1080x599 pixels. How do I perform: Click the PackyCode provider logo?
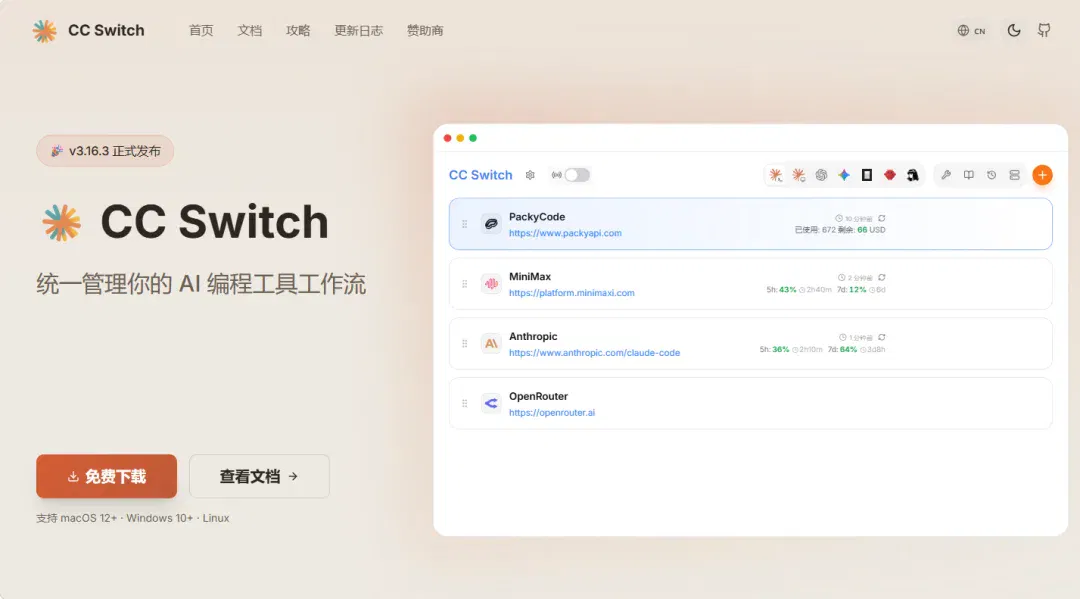pos(491,224)
